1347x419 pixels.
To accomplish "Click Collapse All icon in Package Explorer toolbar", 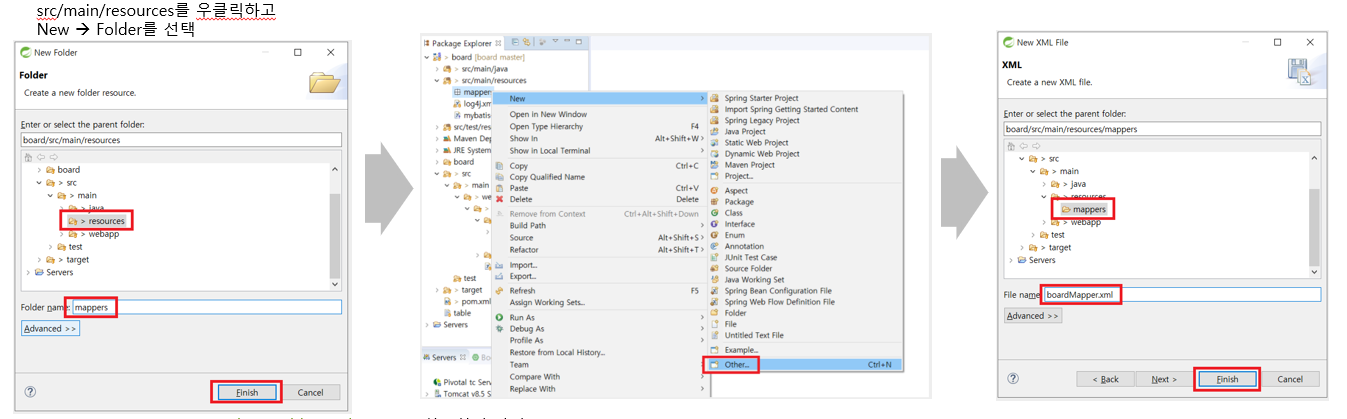I will pyautogui.click(x=515, y=43).
